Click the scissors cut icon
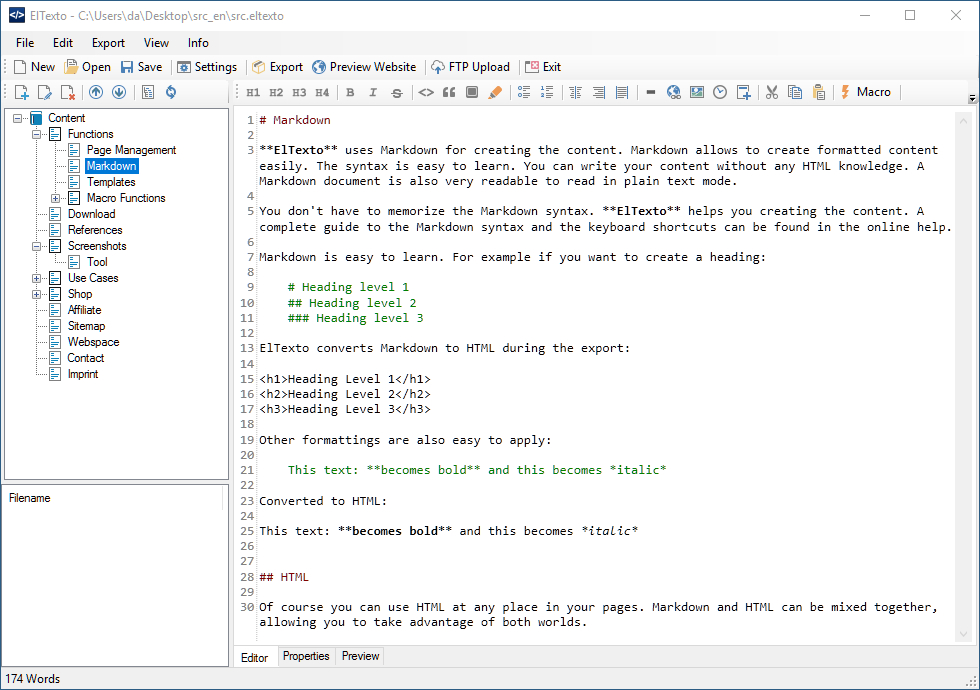This screenshot has height=690, width=980. click(x=771, y=93)
